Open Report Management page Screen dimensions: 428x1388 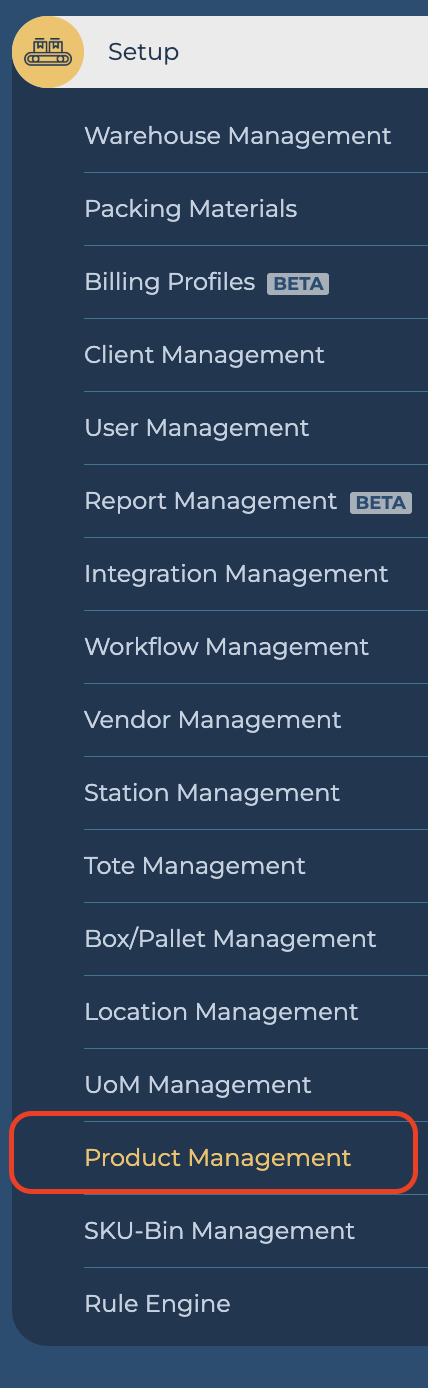pos(211,501)
